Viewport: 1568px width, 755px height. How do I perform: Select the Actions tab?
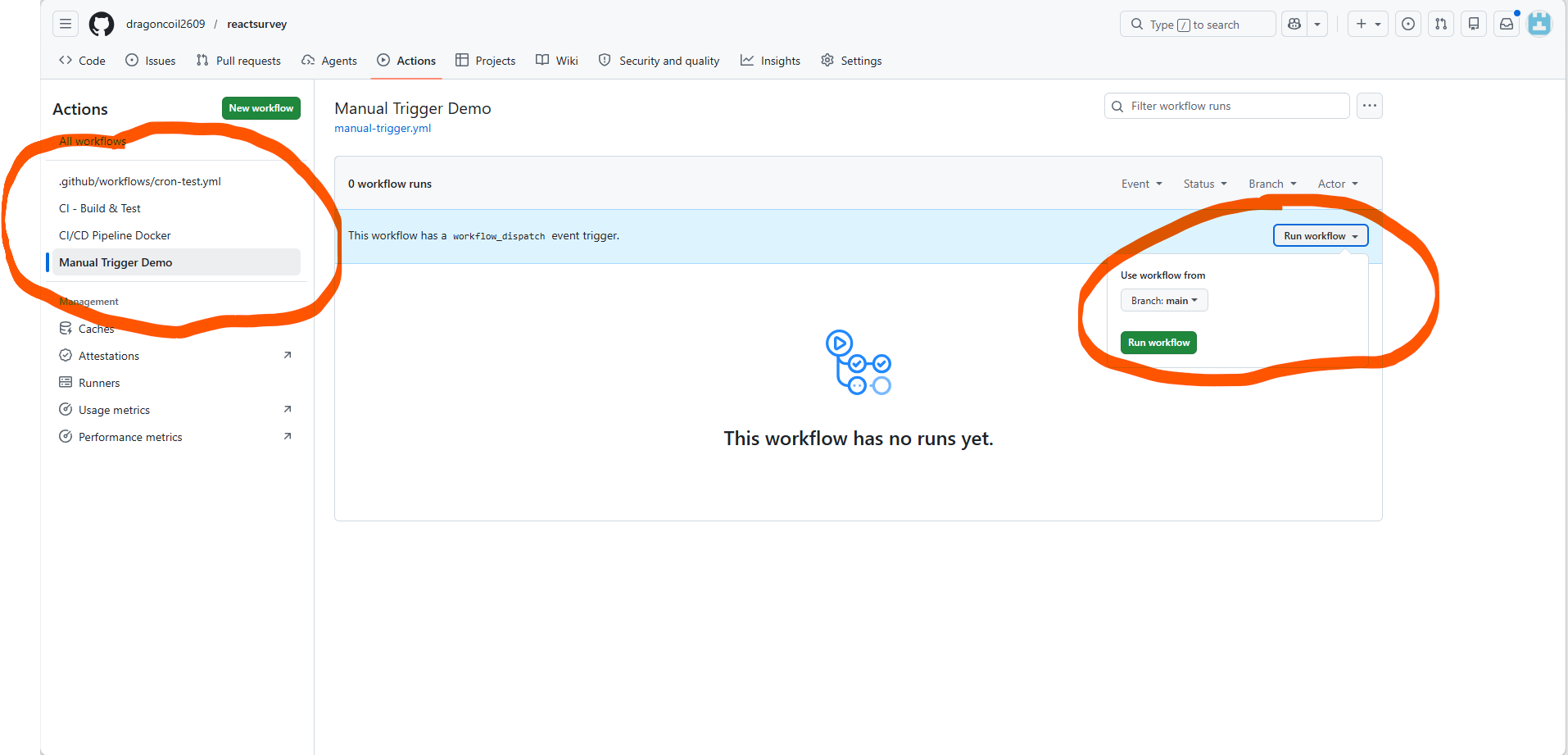pyautogui.click(x=406, y=61)
